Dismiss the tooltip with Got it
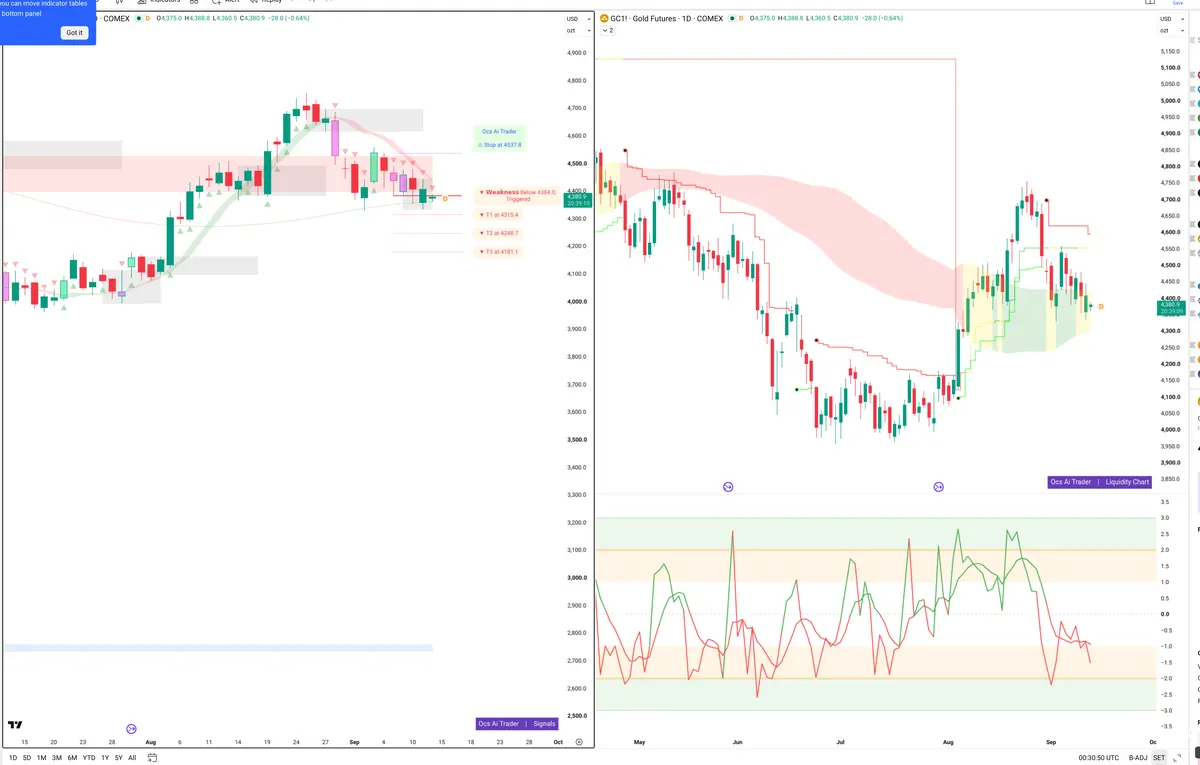 [75, 33]
